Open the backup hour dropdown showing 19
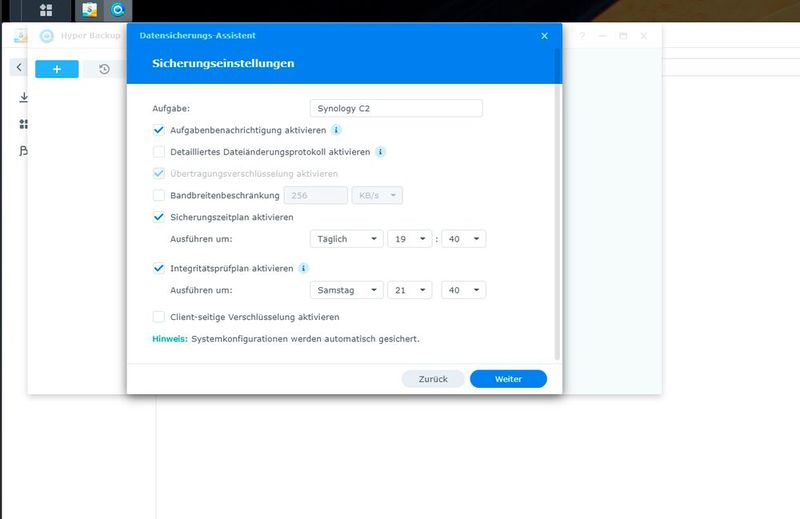This screenshot has width=800, height=519. click(410, 239)
